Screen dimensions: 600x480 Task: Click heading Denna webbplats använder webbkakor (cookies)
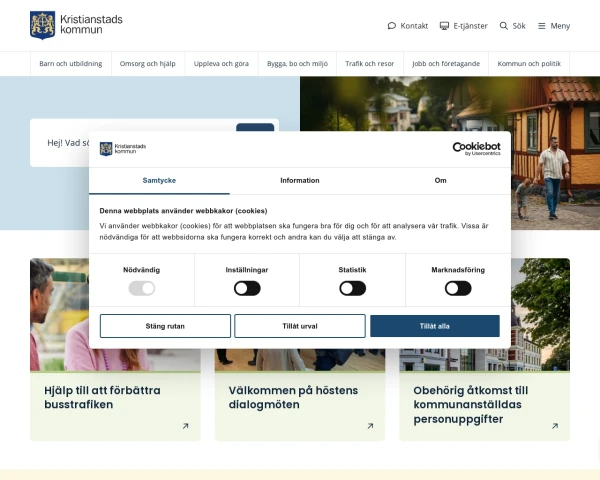pyautogui.click(x=183, y=211)
